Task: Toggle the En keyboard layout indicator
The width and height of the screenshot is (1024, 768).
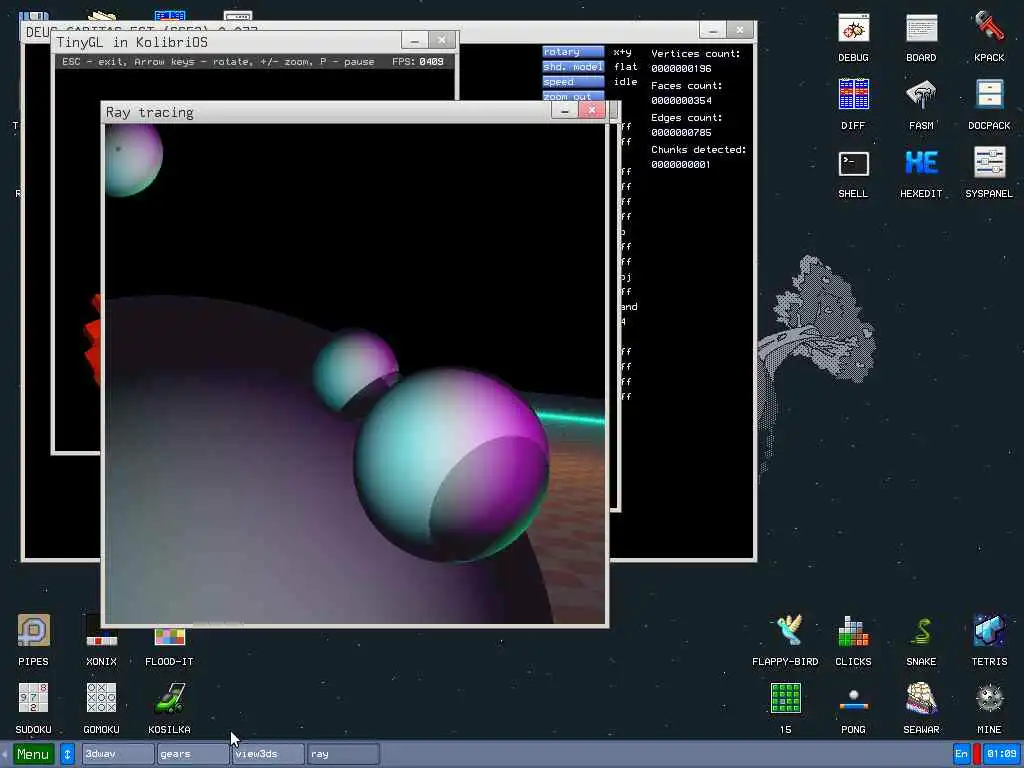Action: (x=961, y=754)
